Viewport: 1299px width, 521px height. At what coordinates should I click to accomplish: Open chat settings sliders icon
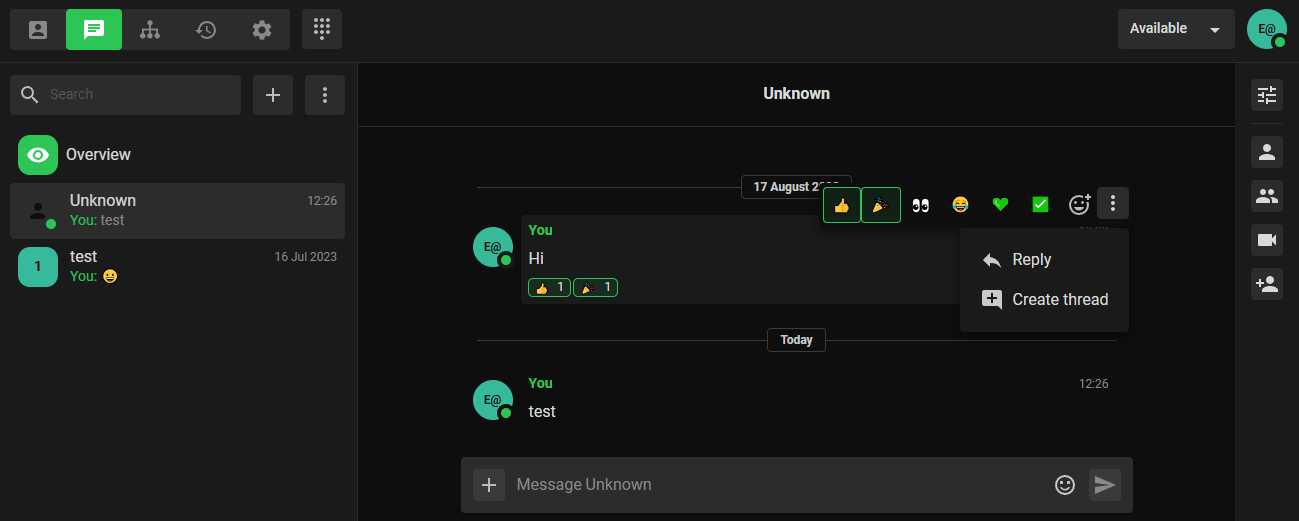click(x=1267, y=95)
